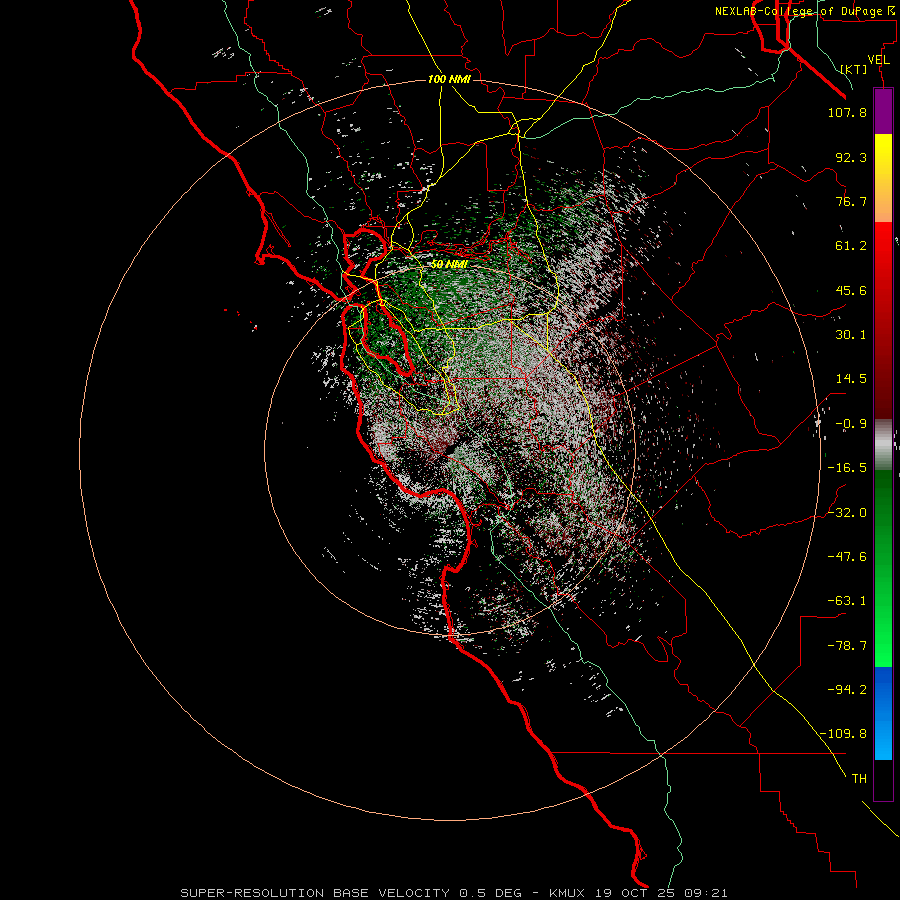This screenshot has height=900, width=900.
Task: Select the black TH segment of the scale
Action: (883, 780)
